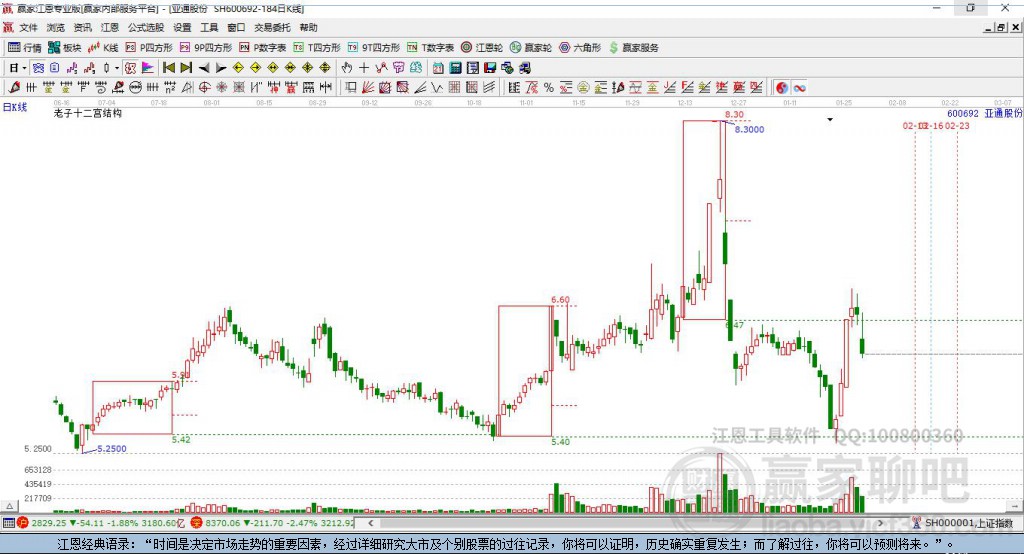Click the blue infinity loop icon
The height and width of the screenshot is (554, 1024).
(x=799, y=88)
